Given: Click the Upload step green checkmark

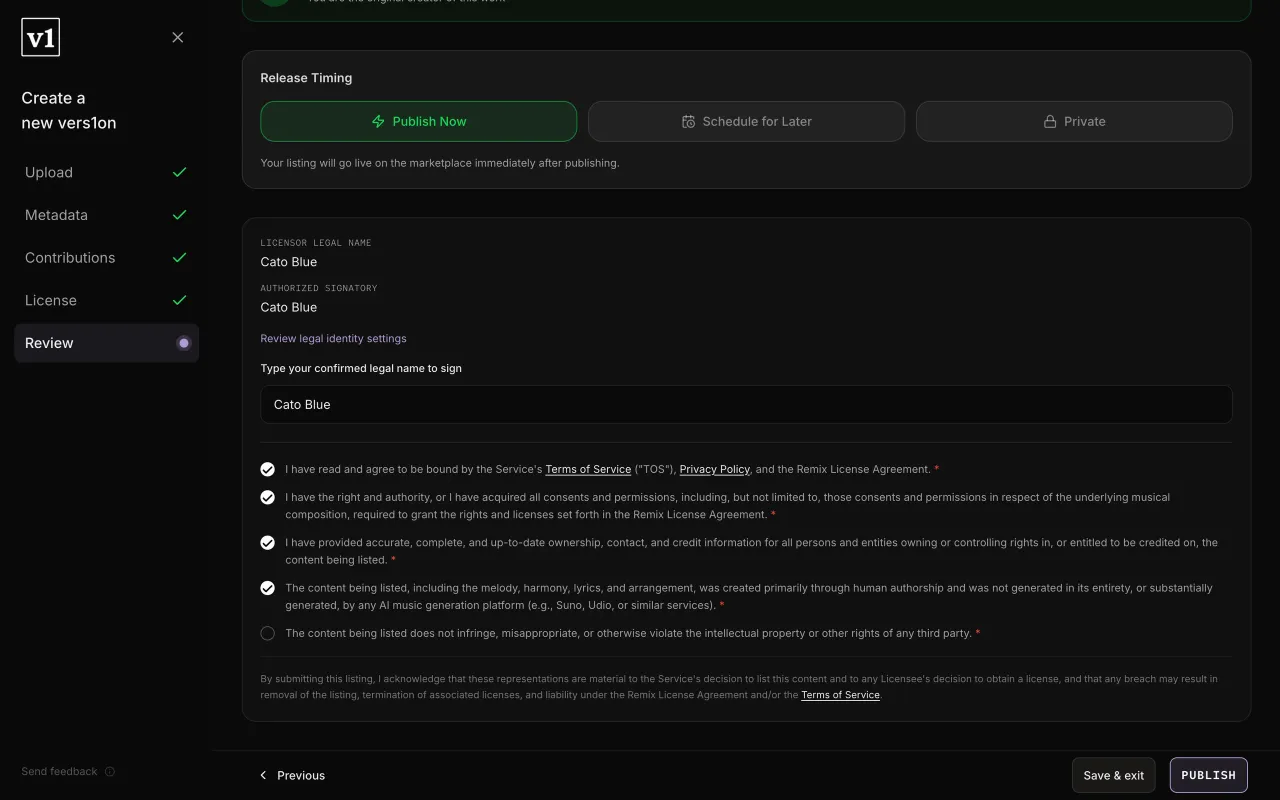Looking at the screenshot, I should point(180,172).
